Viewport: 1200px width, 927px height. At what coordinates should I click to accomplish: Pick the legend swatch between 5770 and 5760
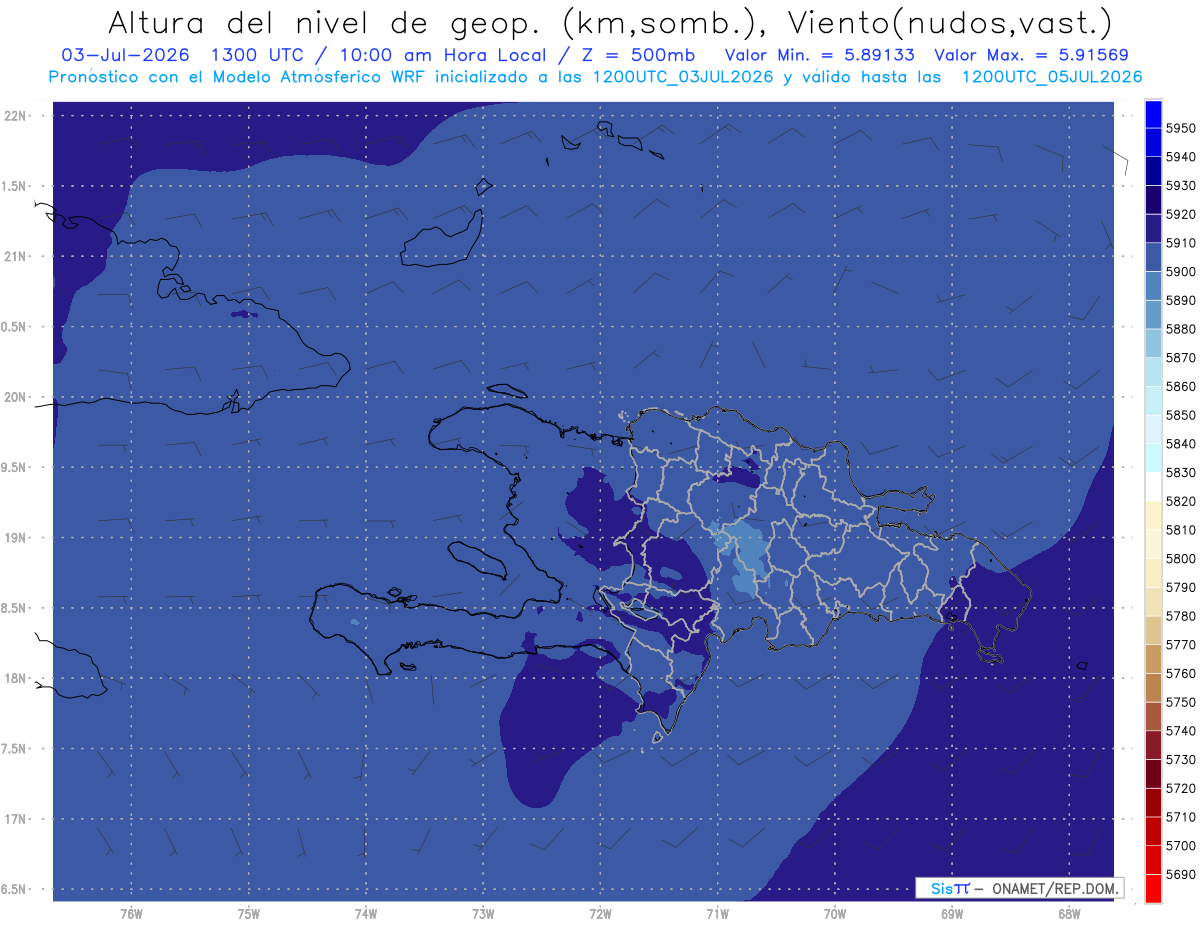[x=1153, y=659]
